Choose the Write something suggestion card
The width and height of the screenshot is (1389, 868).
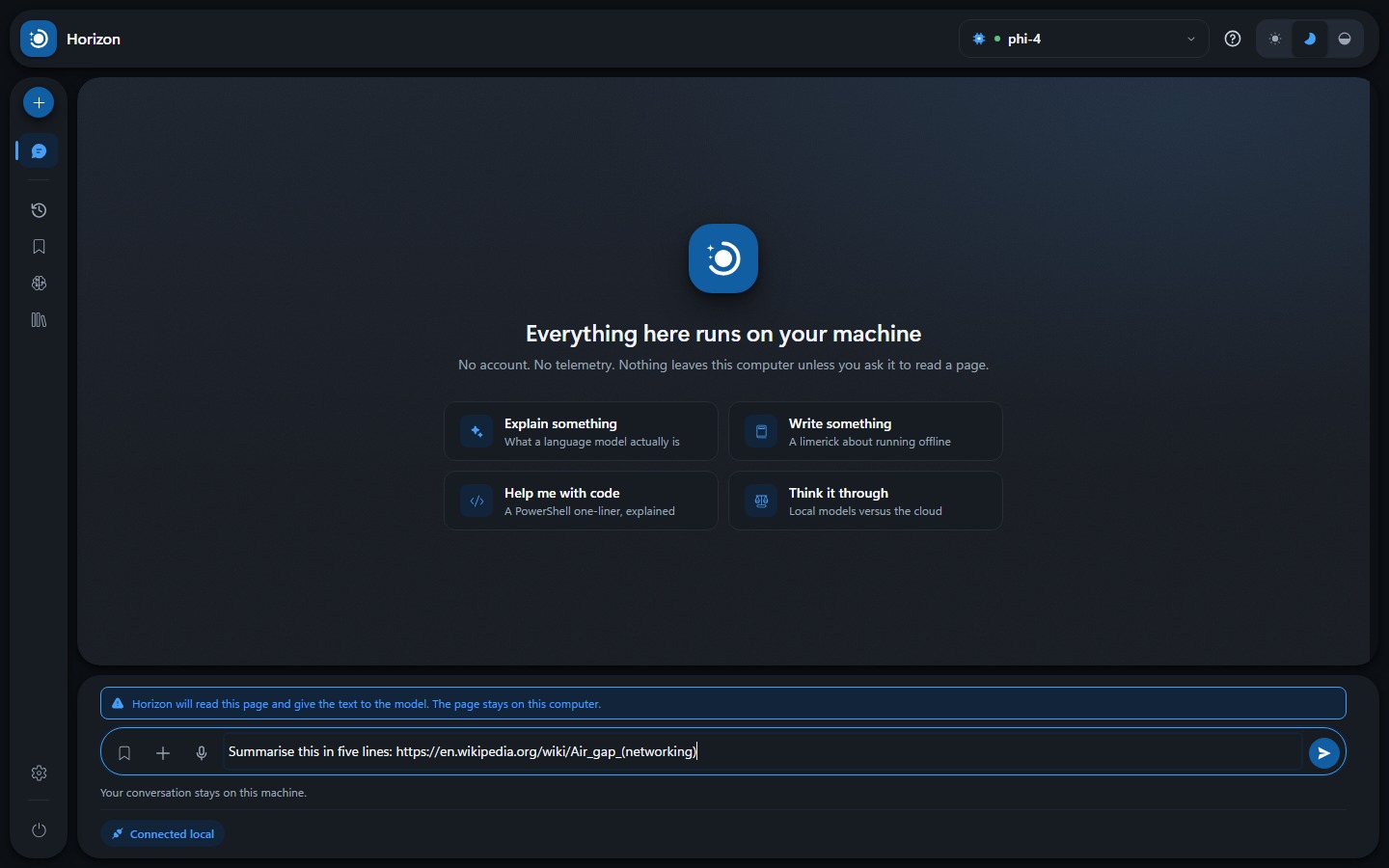pyautogui.click(x=865, y=431)
